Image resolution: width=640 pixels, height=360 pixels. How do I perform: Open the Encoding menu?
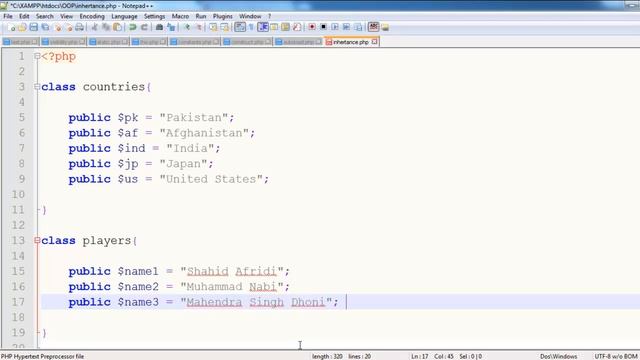[x=92, y=16]
